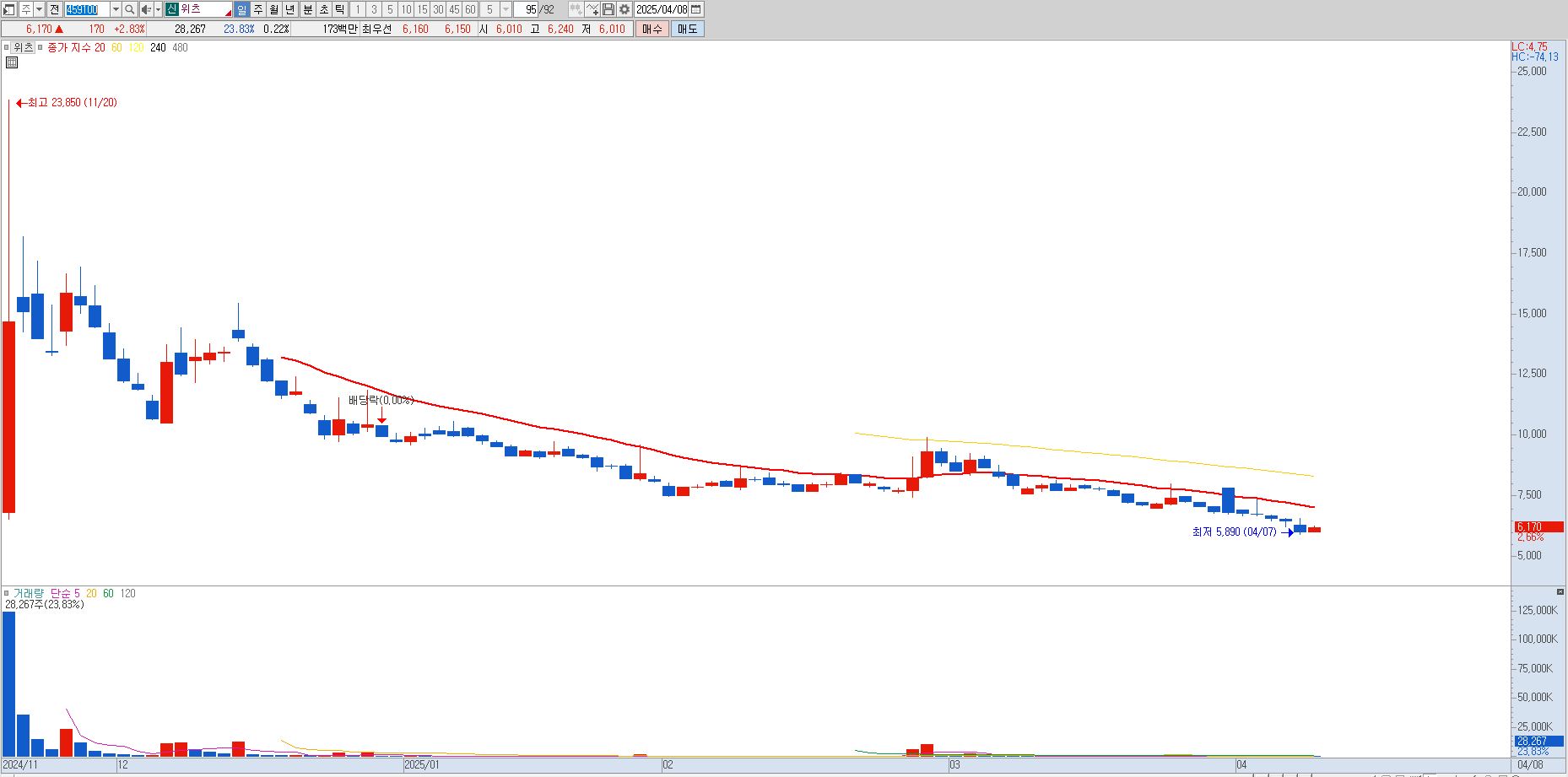Click the green 신 market badge icon
The width and height of the screenshot is (1568, 777).
[171, 9]
